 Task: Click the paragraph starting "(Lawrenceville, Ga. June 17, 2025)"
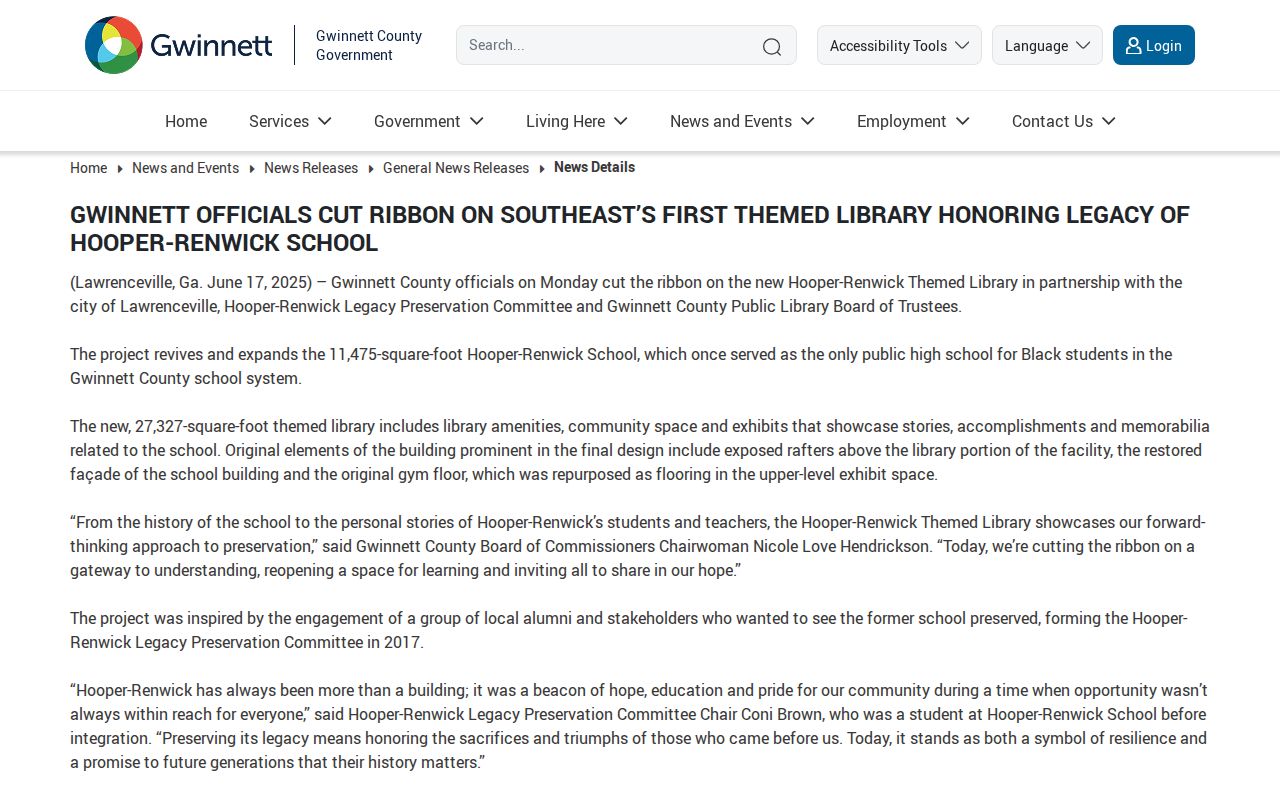(626, 294)
